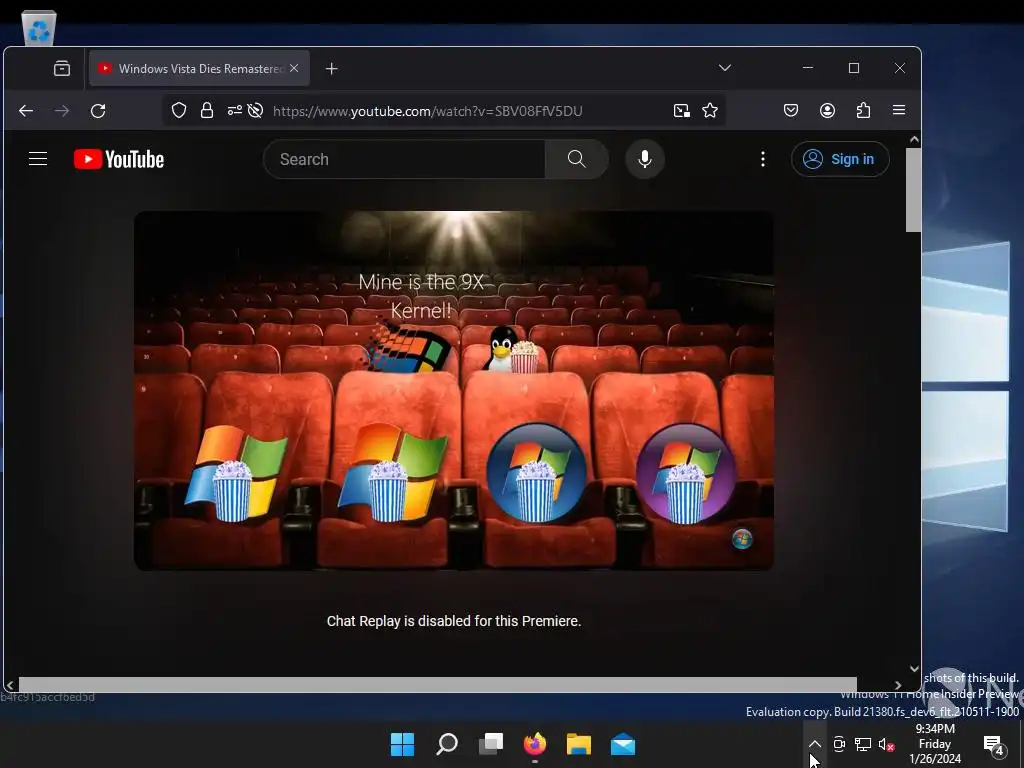Toggle the autoplay blocked indicator
The height and width of the screenshot is (768, 1024).
[x=255, y=110]
